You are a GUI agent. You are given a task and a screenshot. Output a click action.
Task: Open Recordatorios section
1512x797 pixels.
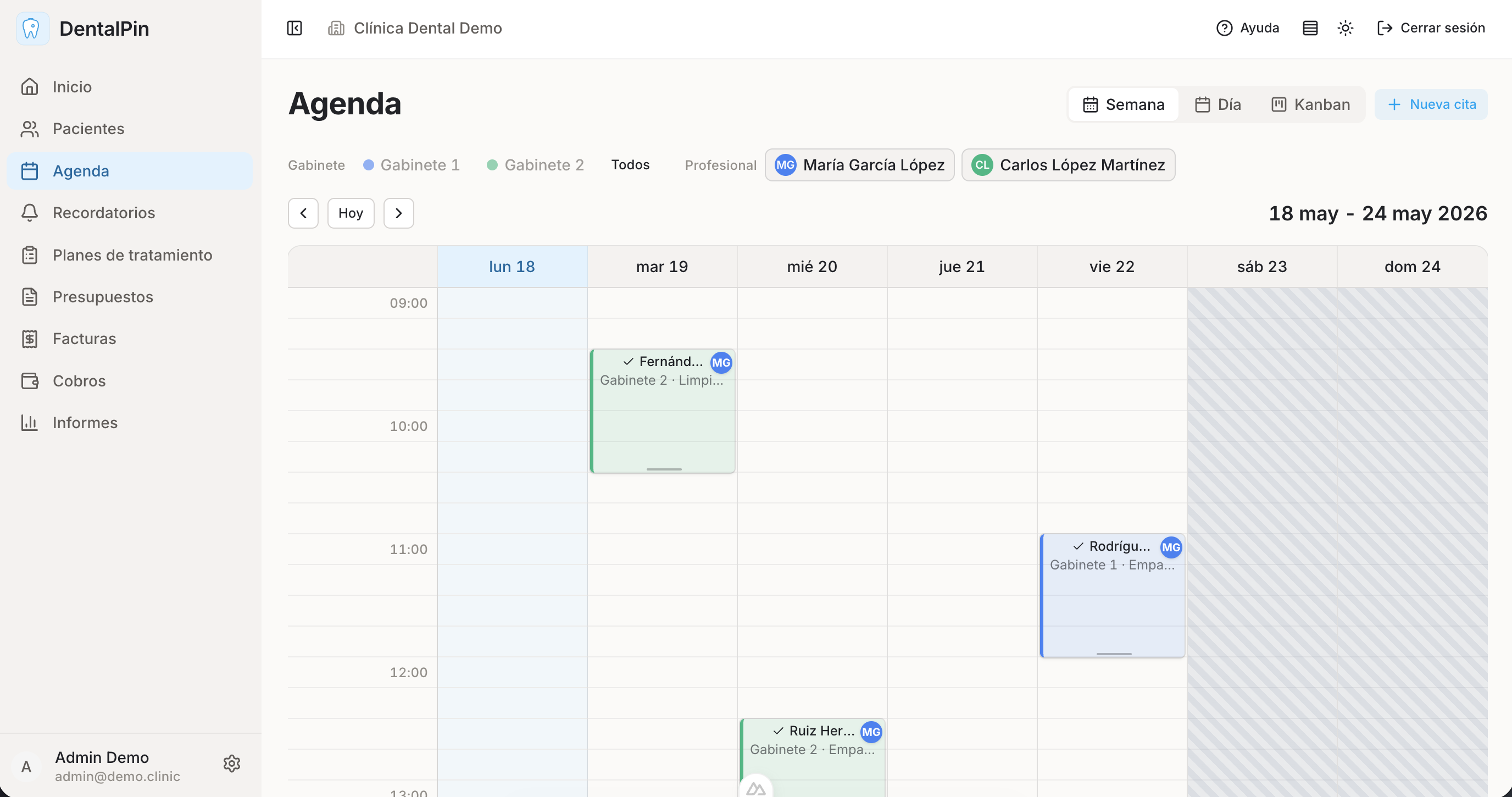(x=129, y=213)
